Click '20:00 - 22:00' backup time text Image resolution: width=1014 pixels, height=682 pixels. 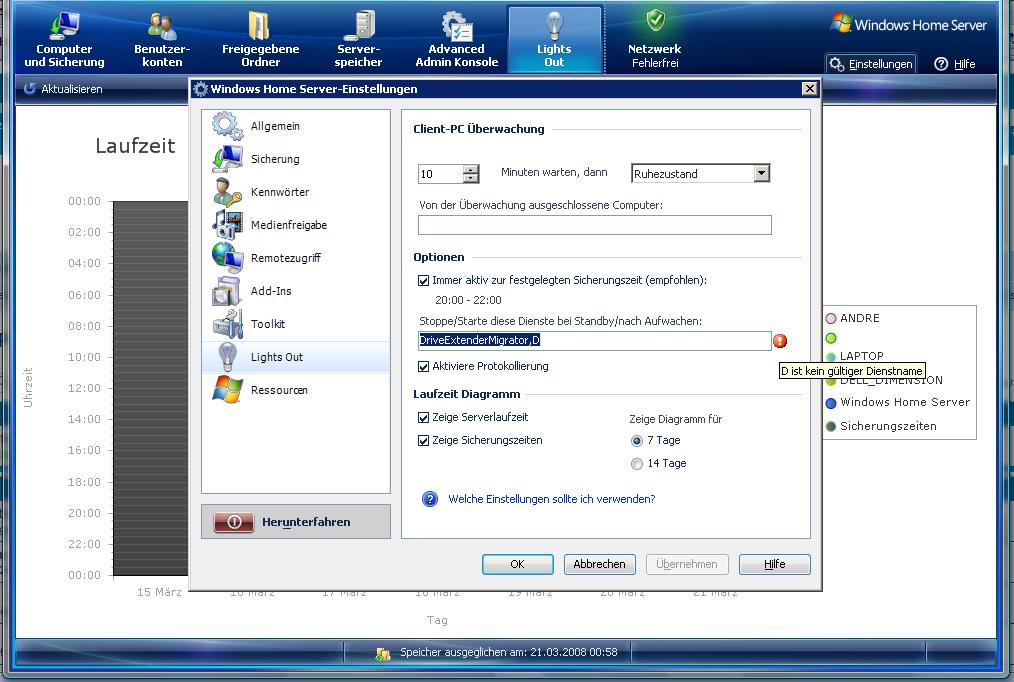click(x=468, y=301)
